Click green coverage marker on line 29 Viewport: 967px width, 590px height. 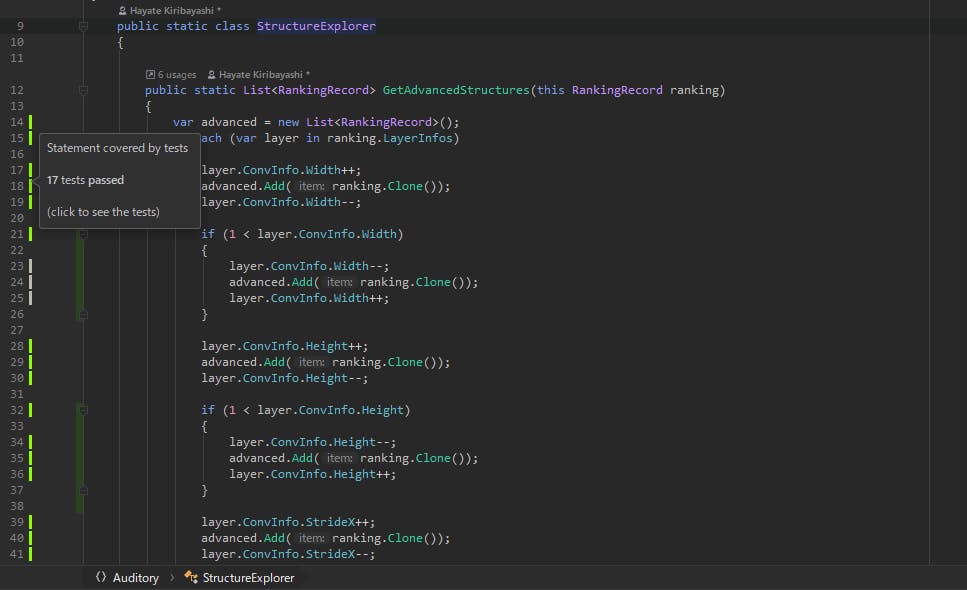[31, 363]
